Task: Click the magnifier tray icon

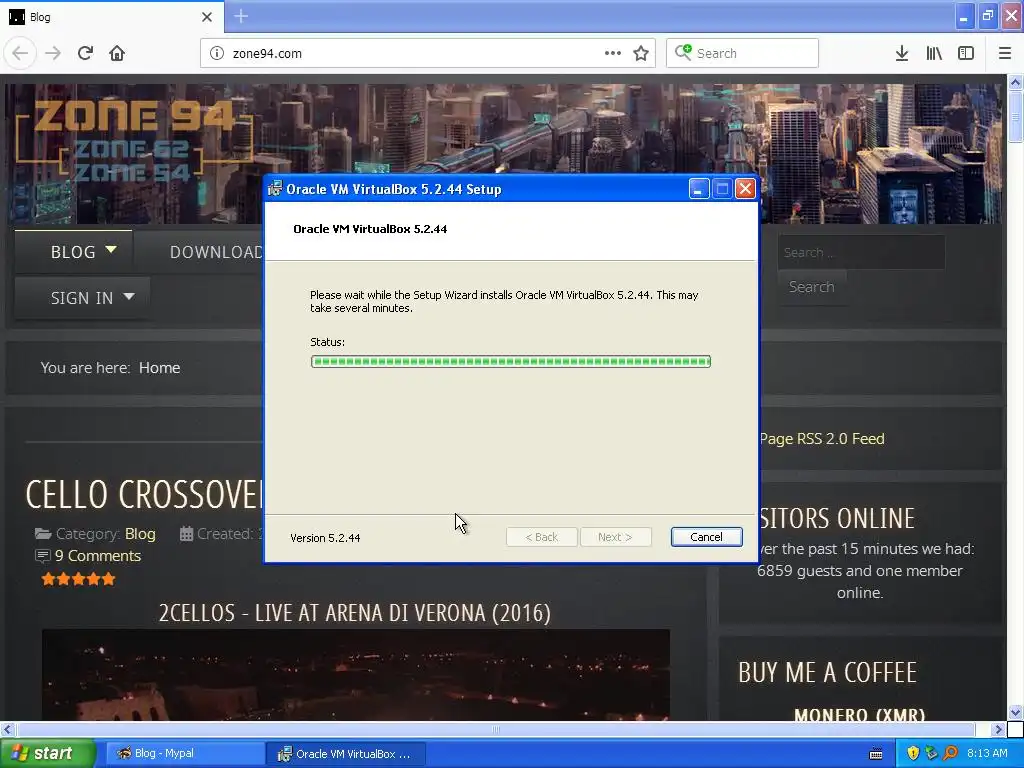Action: point(950,754)
